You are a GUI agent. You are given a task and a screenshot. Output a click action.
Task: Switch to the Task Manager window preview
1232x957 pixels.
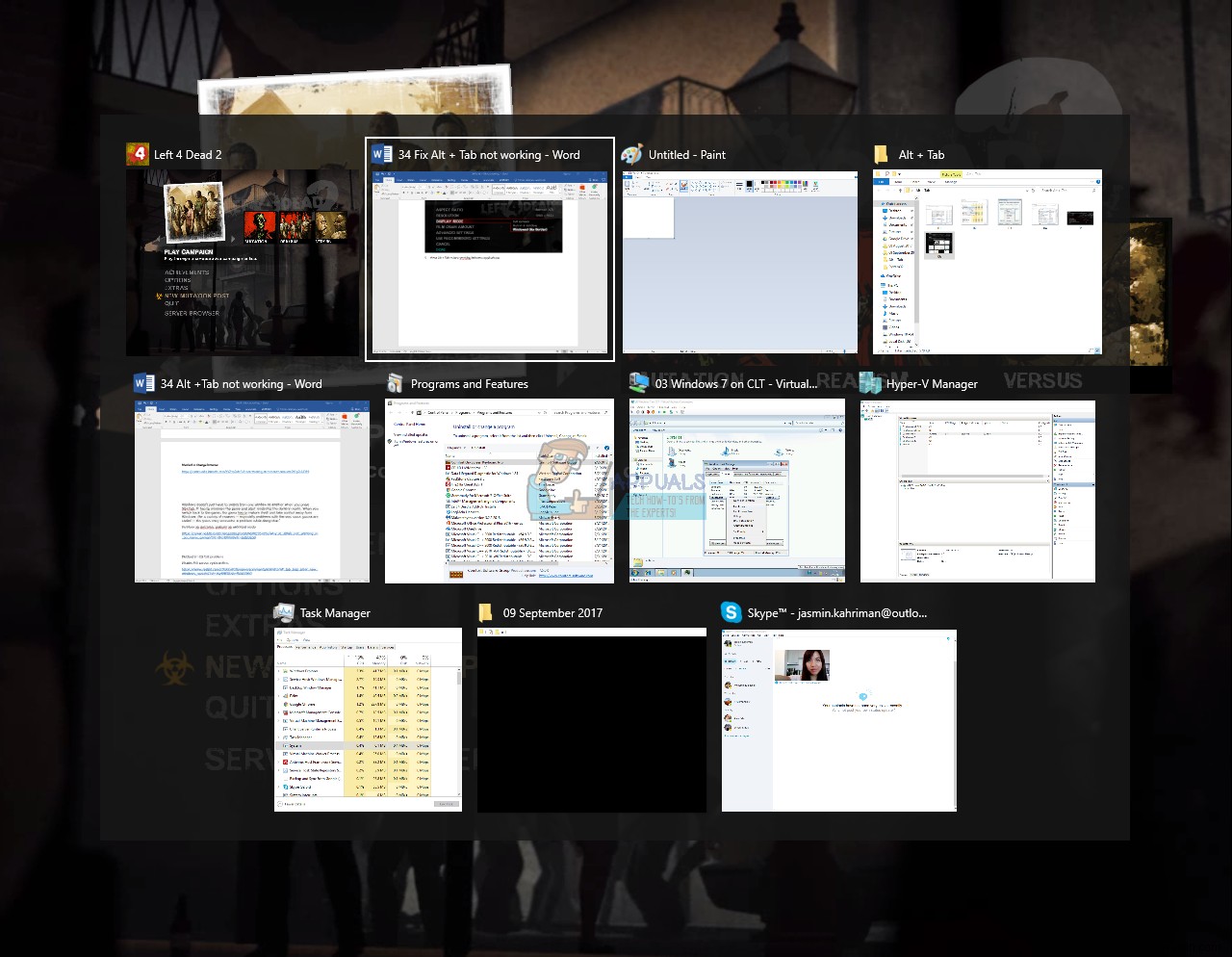pos(368,720)
